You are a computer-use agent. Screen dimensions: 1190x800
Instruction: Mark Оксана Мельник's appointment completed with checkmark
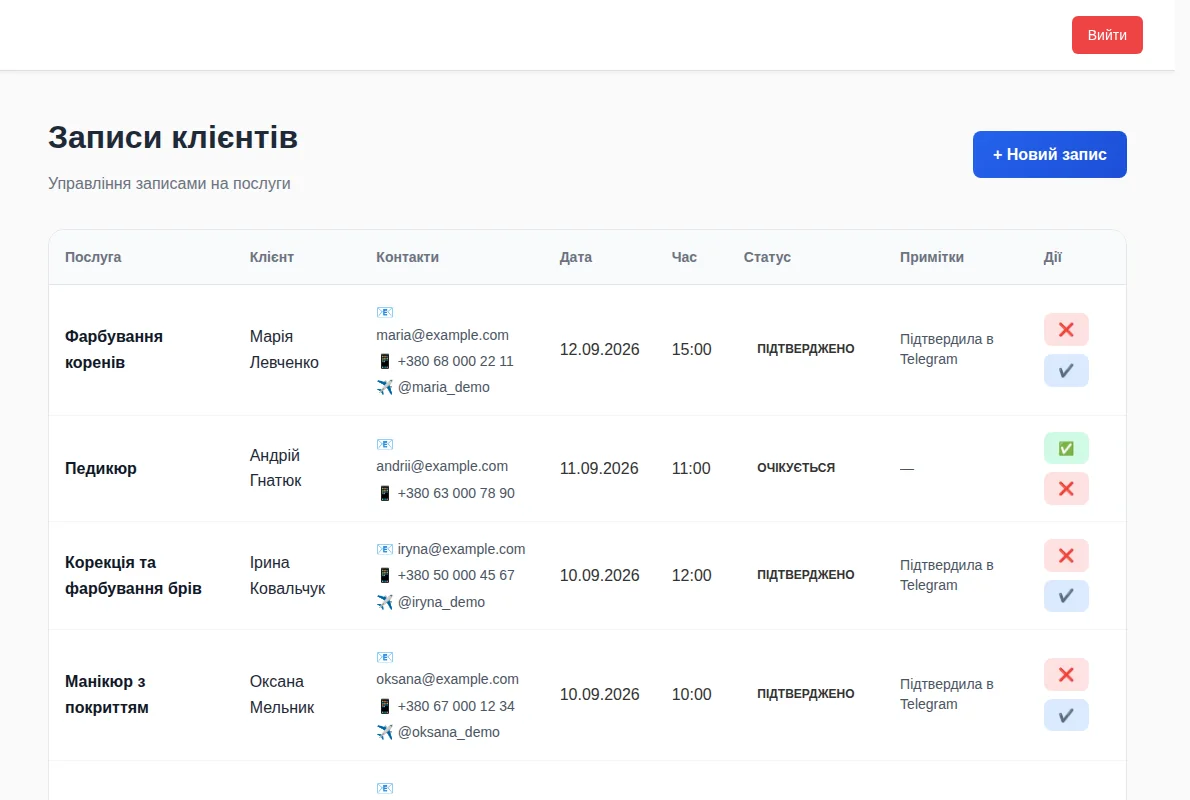click(1066, 715)
